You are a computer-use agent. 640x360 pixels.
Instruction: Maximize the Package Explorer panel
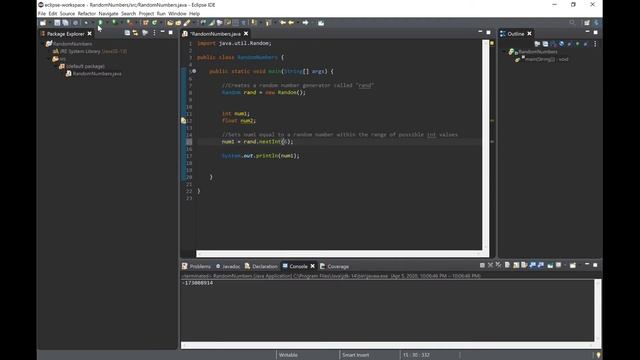pos(171,32)
